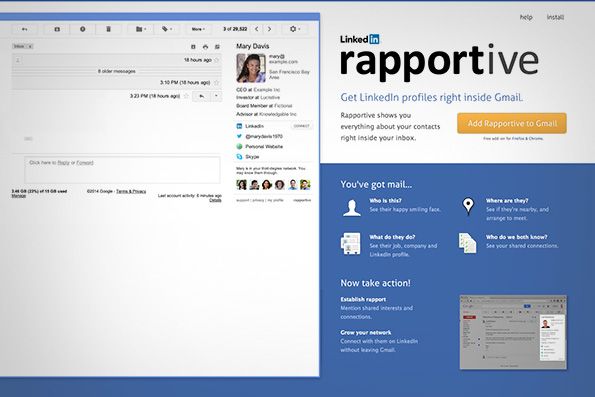Screen dimensions: 595x397
Task: Click the Connect button beside LinkedIn
Action: 302,126
